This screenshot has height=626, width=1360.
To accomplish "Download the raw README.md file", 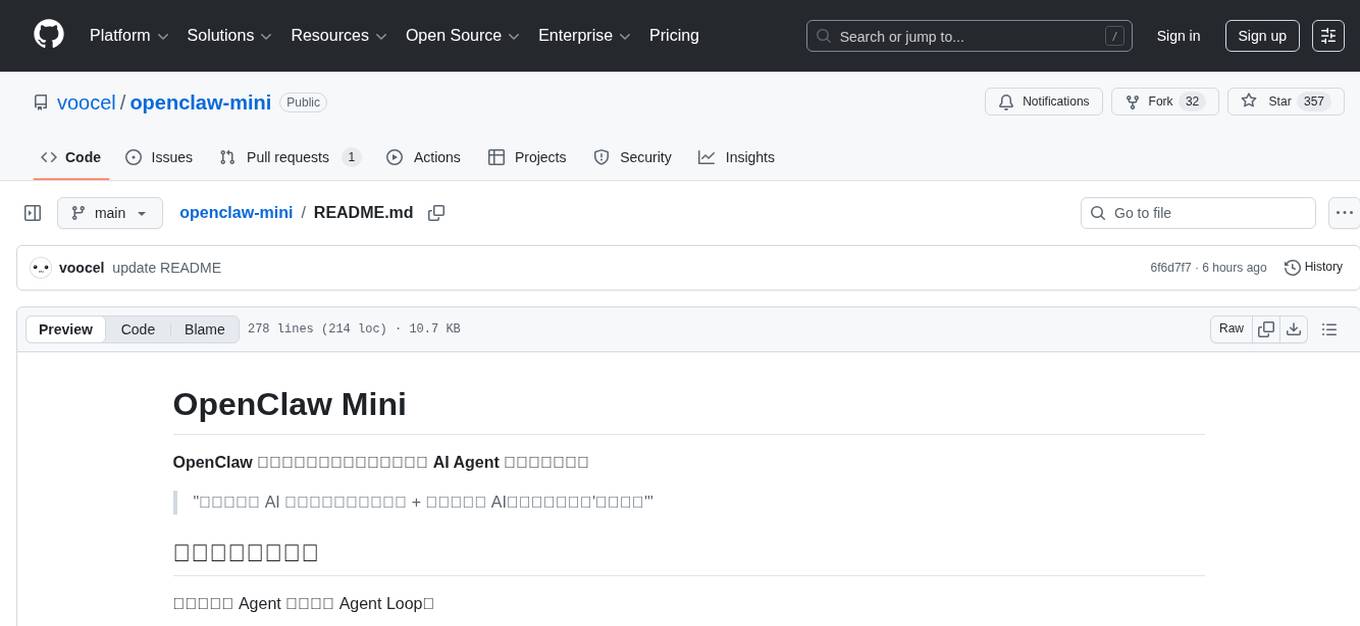I will [1294, 328].
